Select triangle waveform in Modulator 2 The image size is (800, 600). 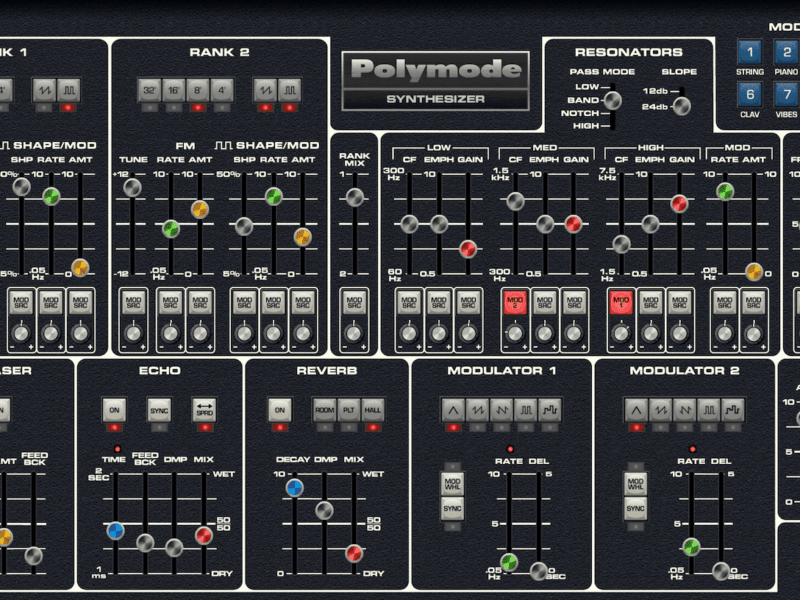(636, 410)
